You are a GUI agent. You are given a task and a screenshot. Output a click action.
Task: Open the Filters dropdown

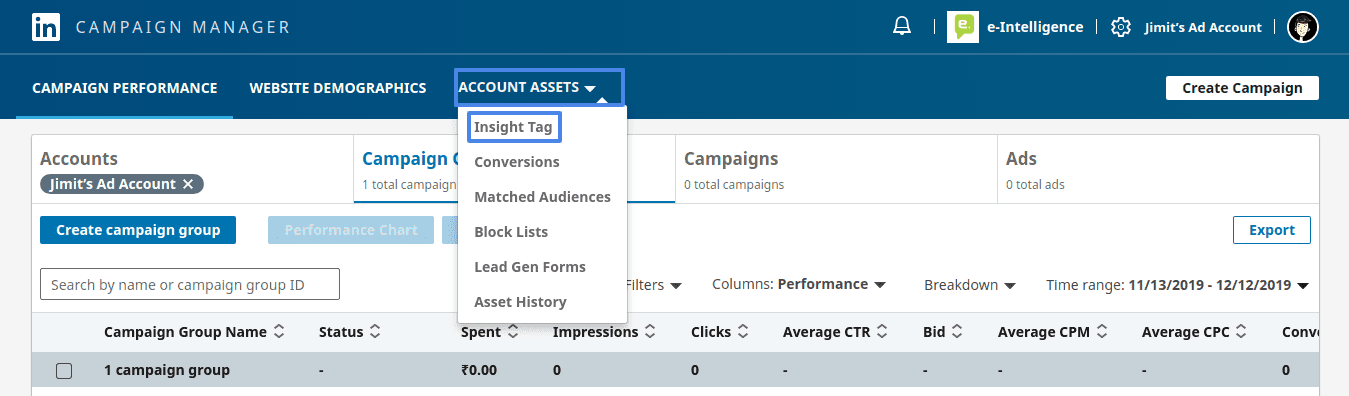pyautogui.click(x=654, y=285)
